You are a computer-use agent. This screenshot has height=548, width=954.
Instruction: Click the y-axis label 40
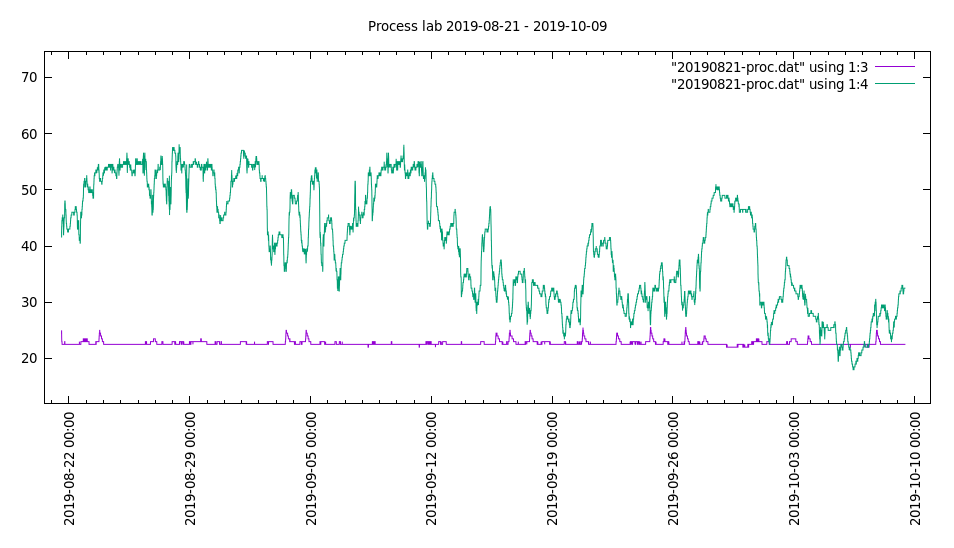[x=29, y=246]
